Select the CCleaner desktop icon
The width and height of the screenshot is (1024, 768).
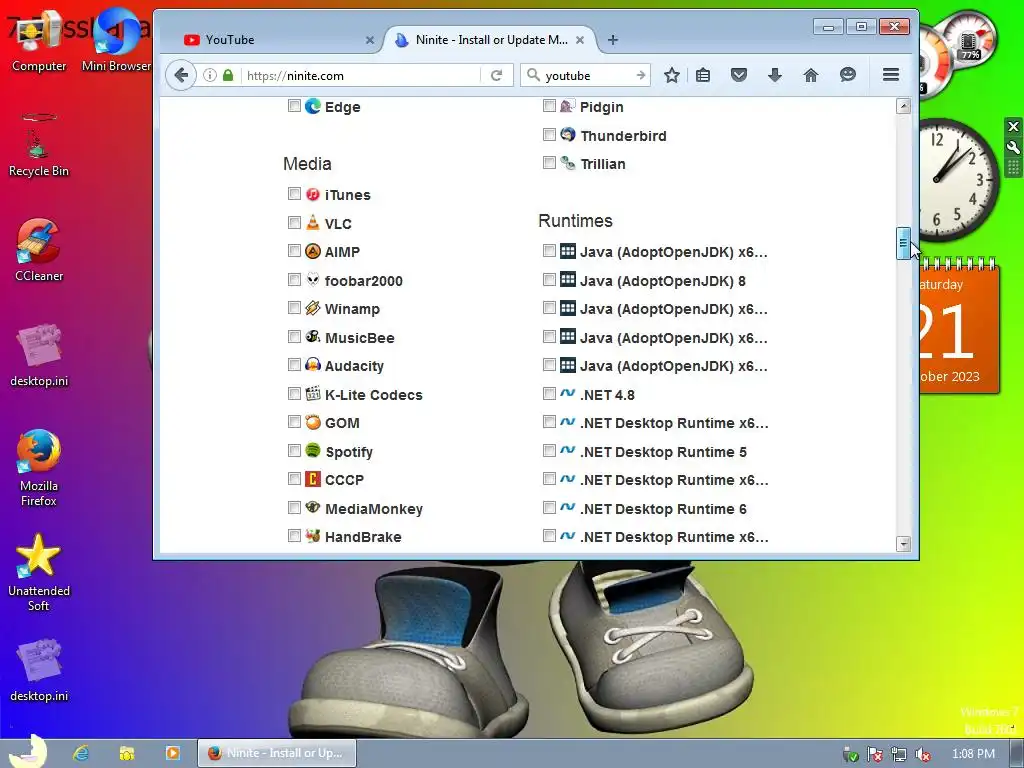(x=39, y=250)
